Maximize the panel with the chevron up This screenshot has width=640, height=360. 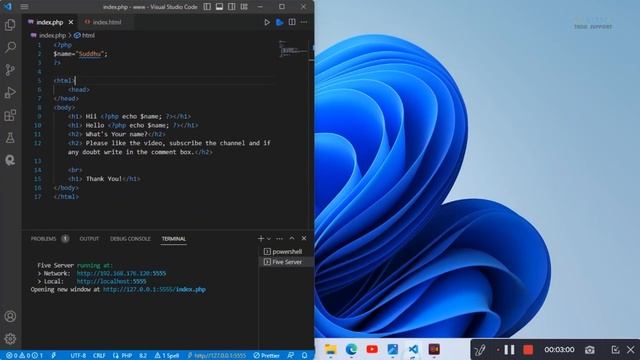(x=292, y=238)
